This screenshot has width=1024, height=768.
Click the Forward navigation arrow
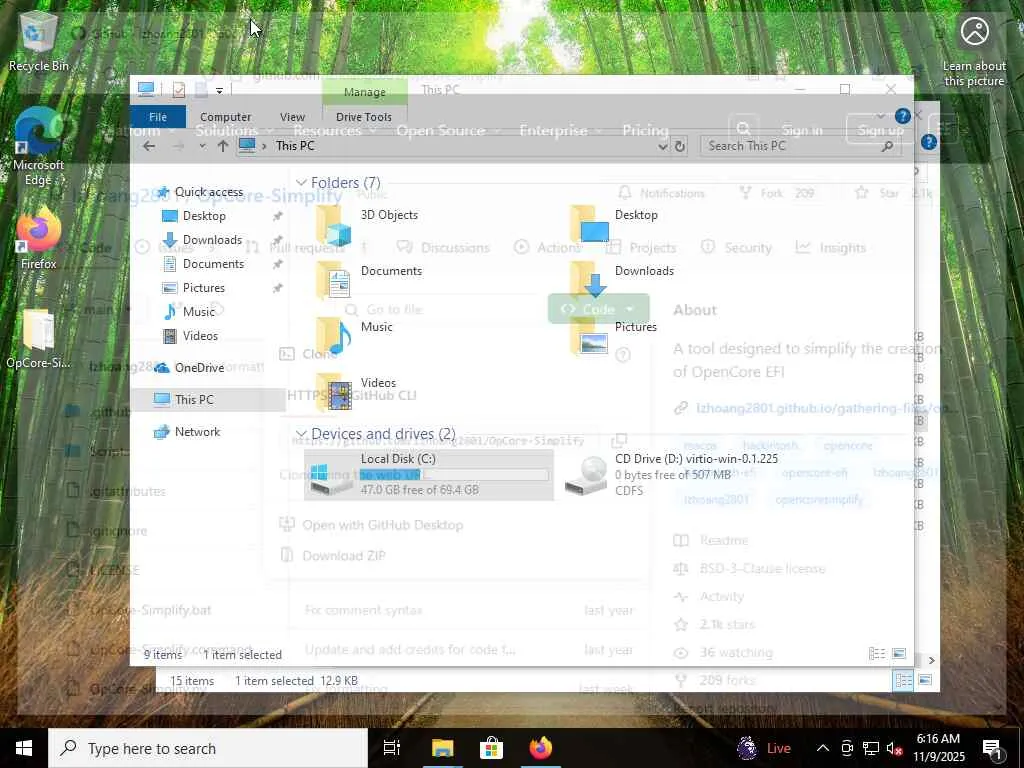point(178,146)
